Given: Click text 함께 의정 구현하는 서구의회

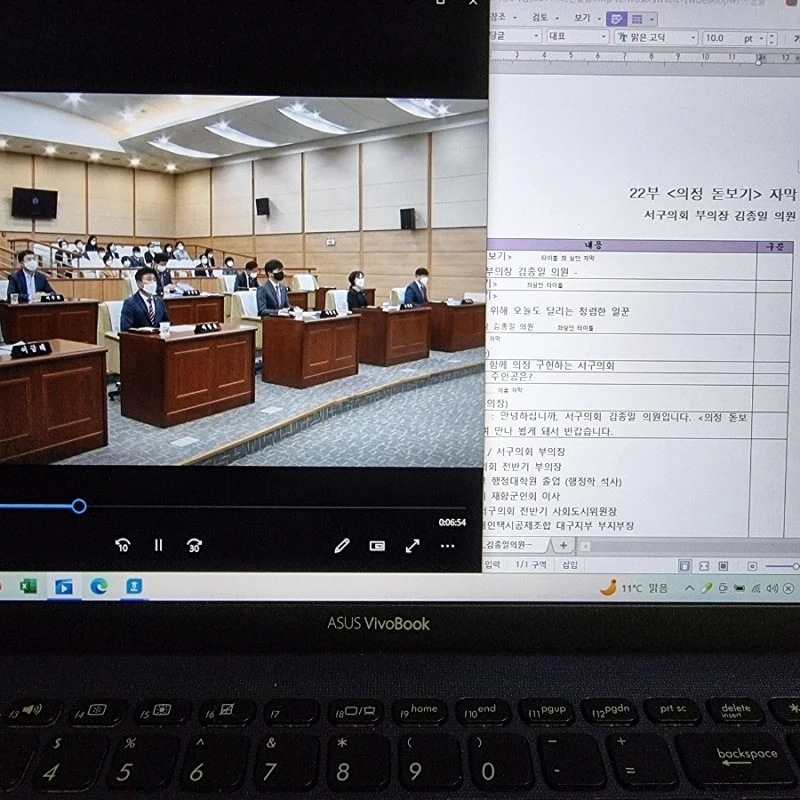Looking at the screenshot, I should tap(552, 365).
